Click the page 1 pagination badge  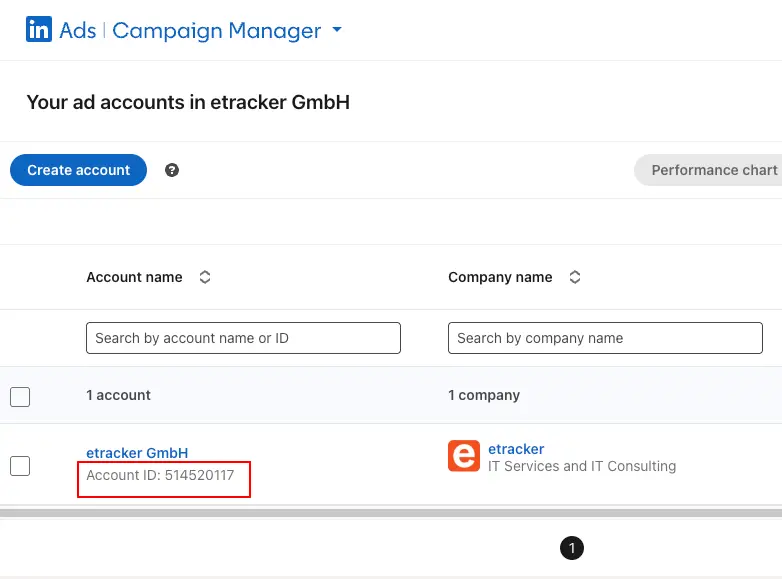[571, 548]
